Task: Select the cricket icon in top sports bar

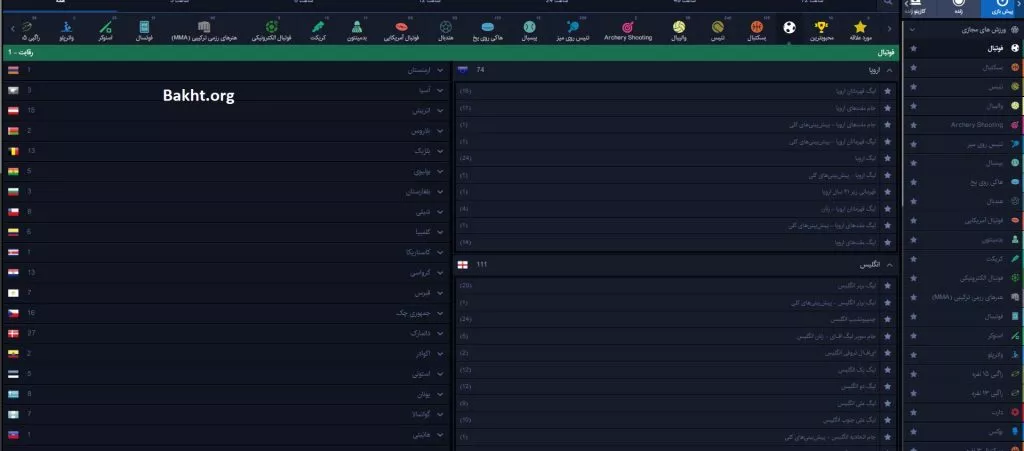Action: 318,27
